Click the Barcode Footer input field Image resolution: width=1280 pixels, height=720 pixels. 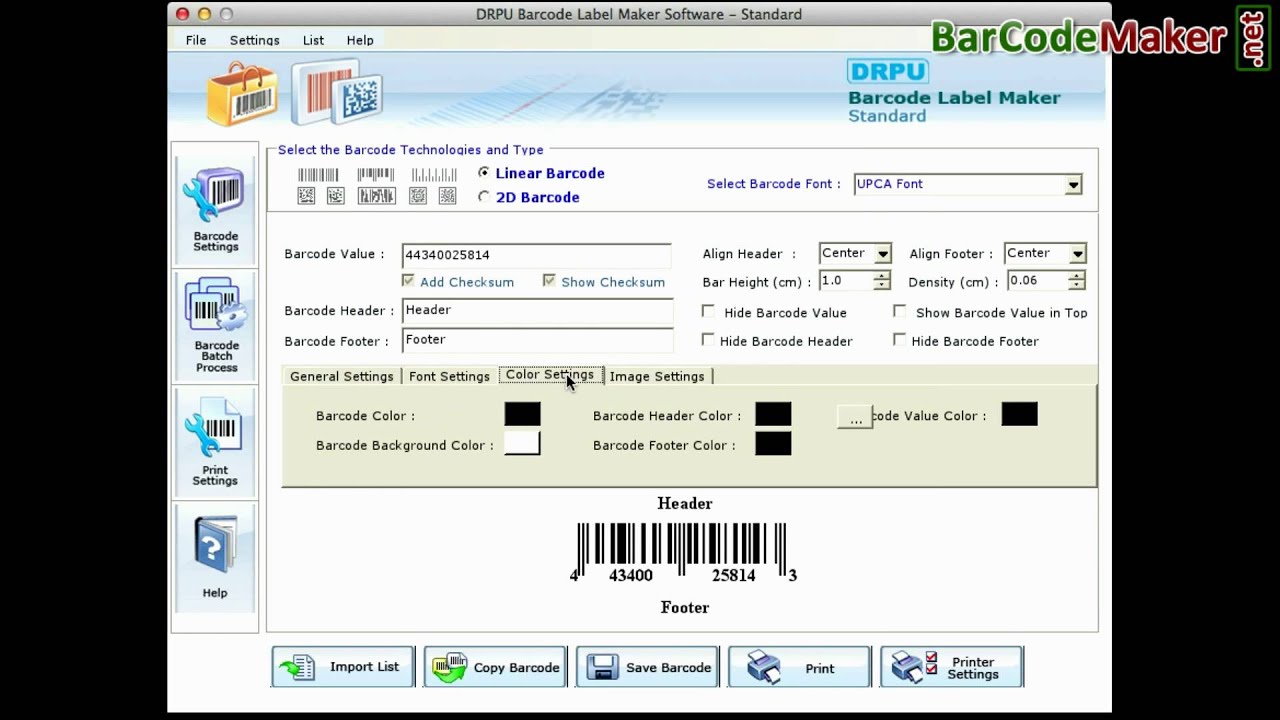click(x=537, y=340)
